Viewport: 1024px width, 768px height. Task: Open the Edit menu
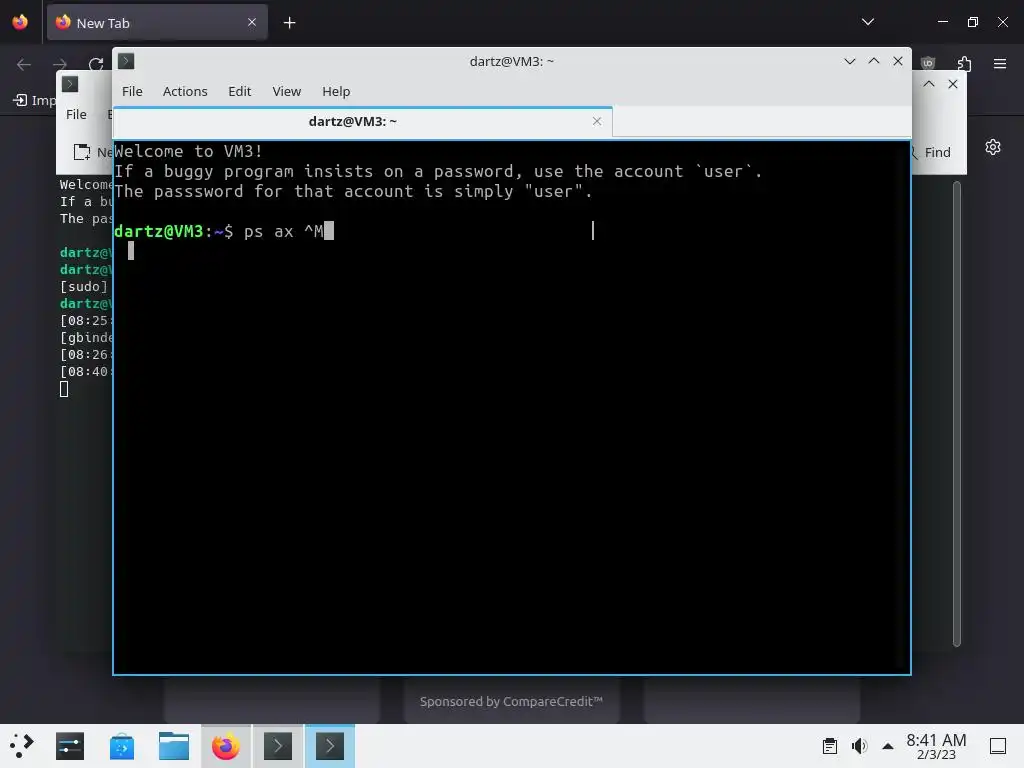[x=240, y=91]
